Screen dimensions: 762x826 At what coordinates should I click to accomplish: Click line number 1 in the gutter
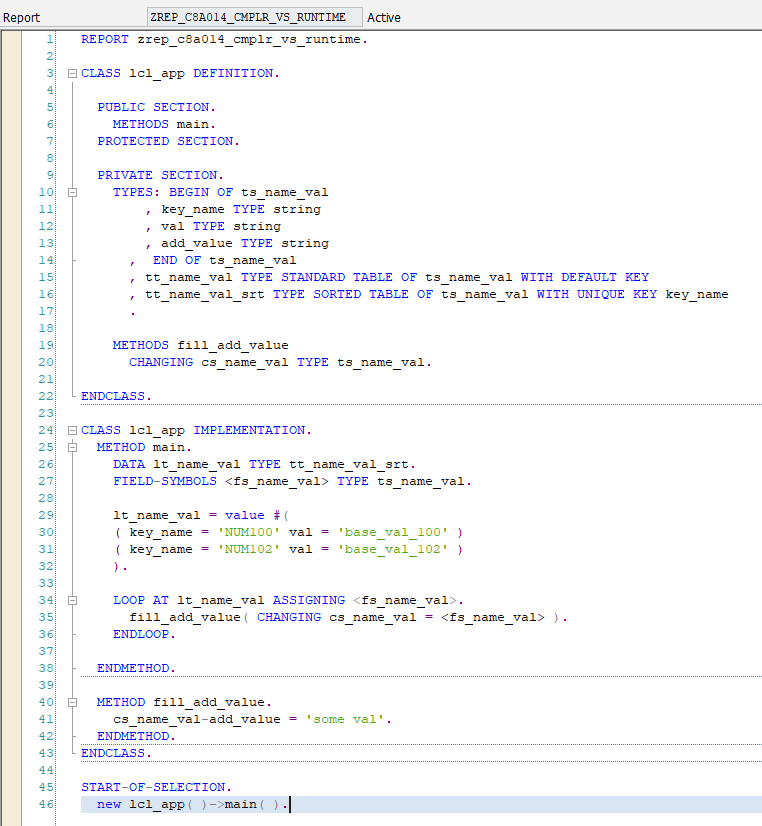[x=50, y=39]
